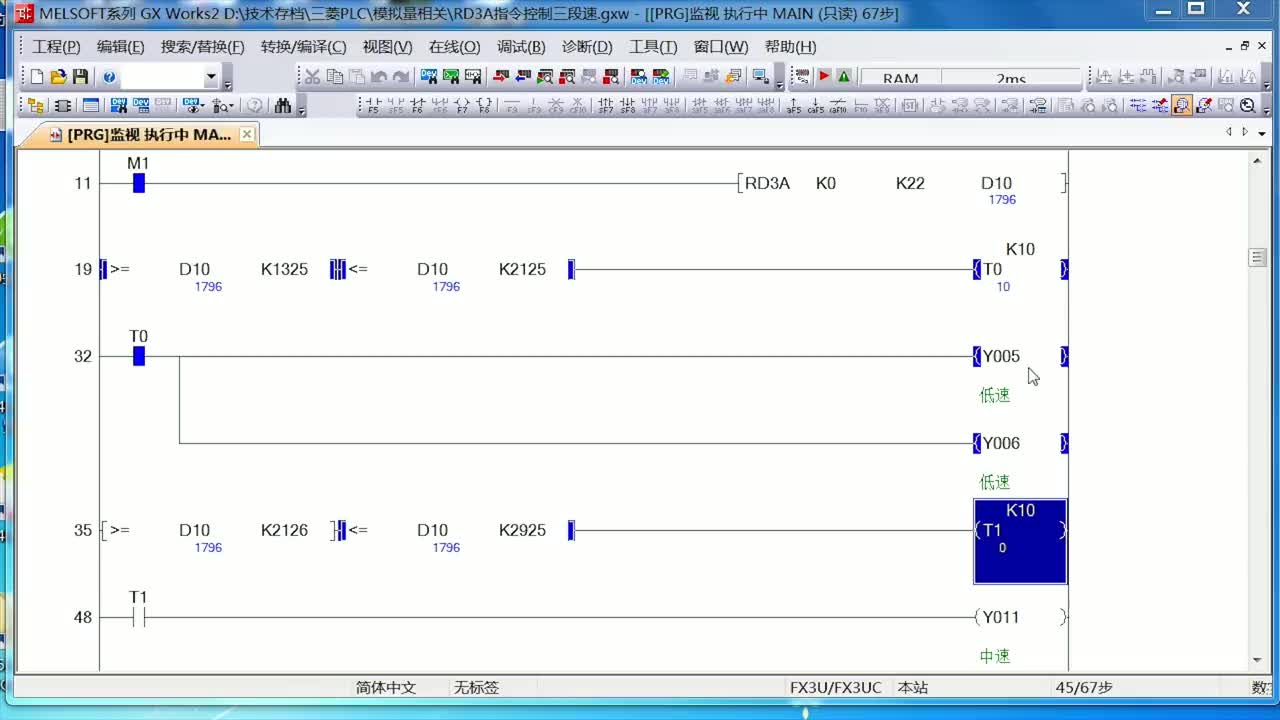Viewport: 1280px width, 720px height.
Task: Click the caF5 falling edge icon
Action: point(816,105)
